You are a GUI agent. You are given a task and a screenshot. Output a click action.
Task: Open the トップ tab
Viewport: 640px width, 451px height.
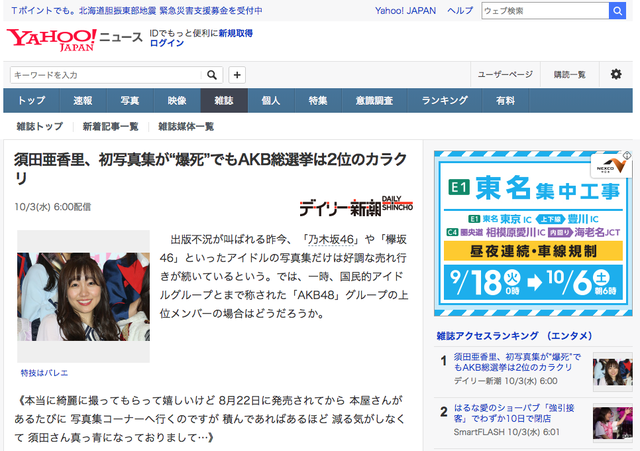[x=31, y=100]
